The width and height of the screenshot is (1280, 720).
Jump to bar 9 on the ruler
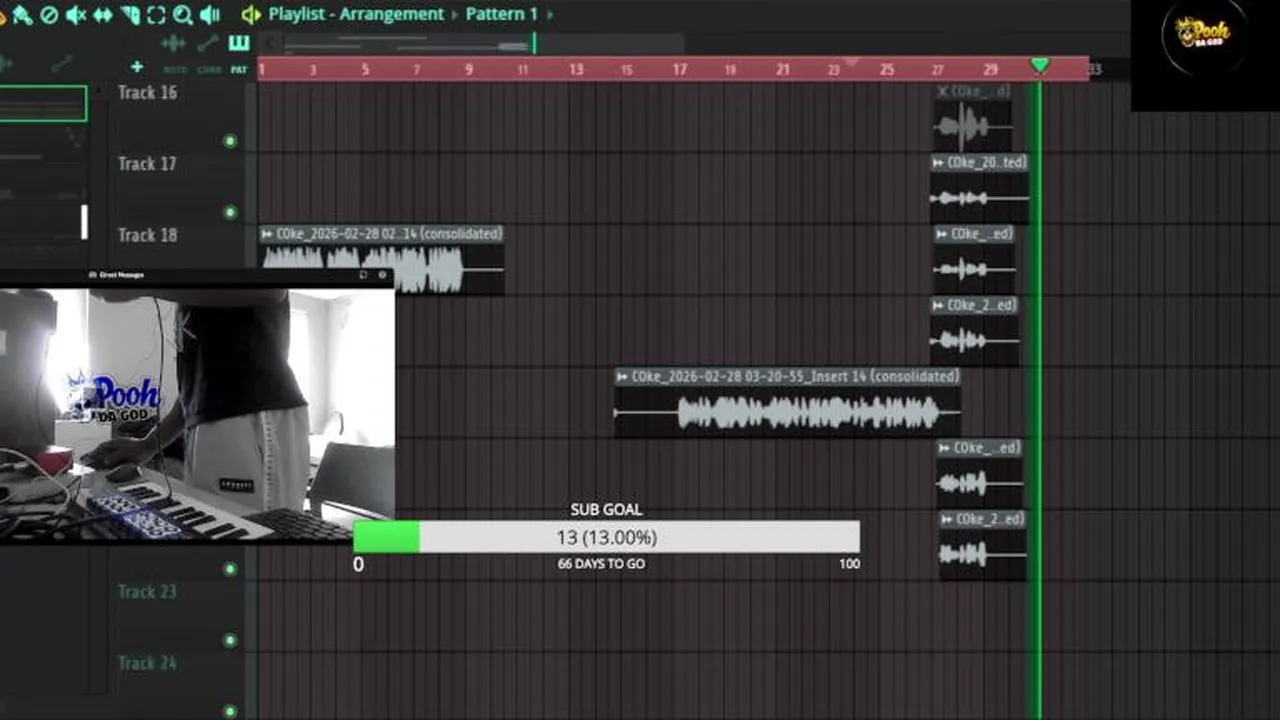(469, 69)
